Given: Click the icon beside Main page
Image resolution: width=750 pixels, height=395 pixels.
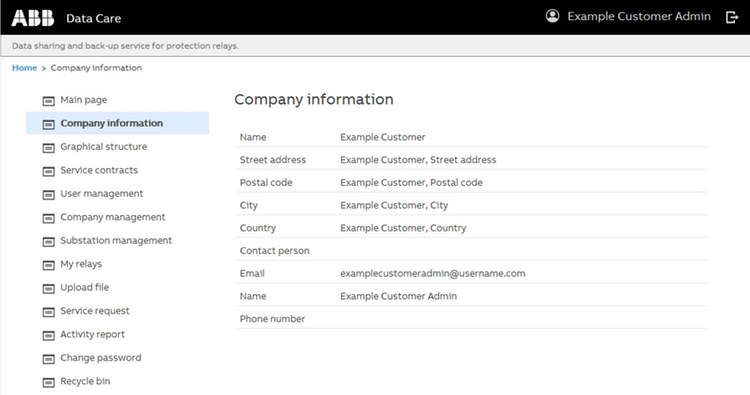Looking at the screenshot, I should pos(49,101).
